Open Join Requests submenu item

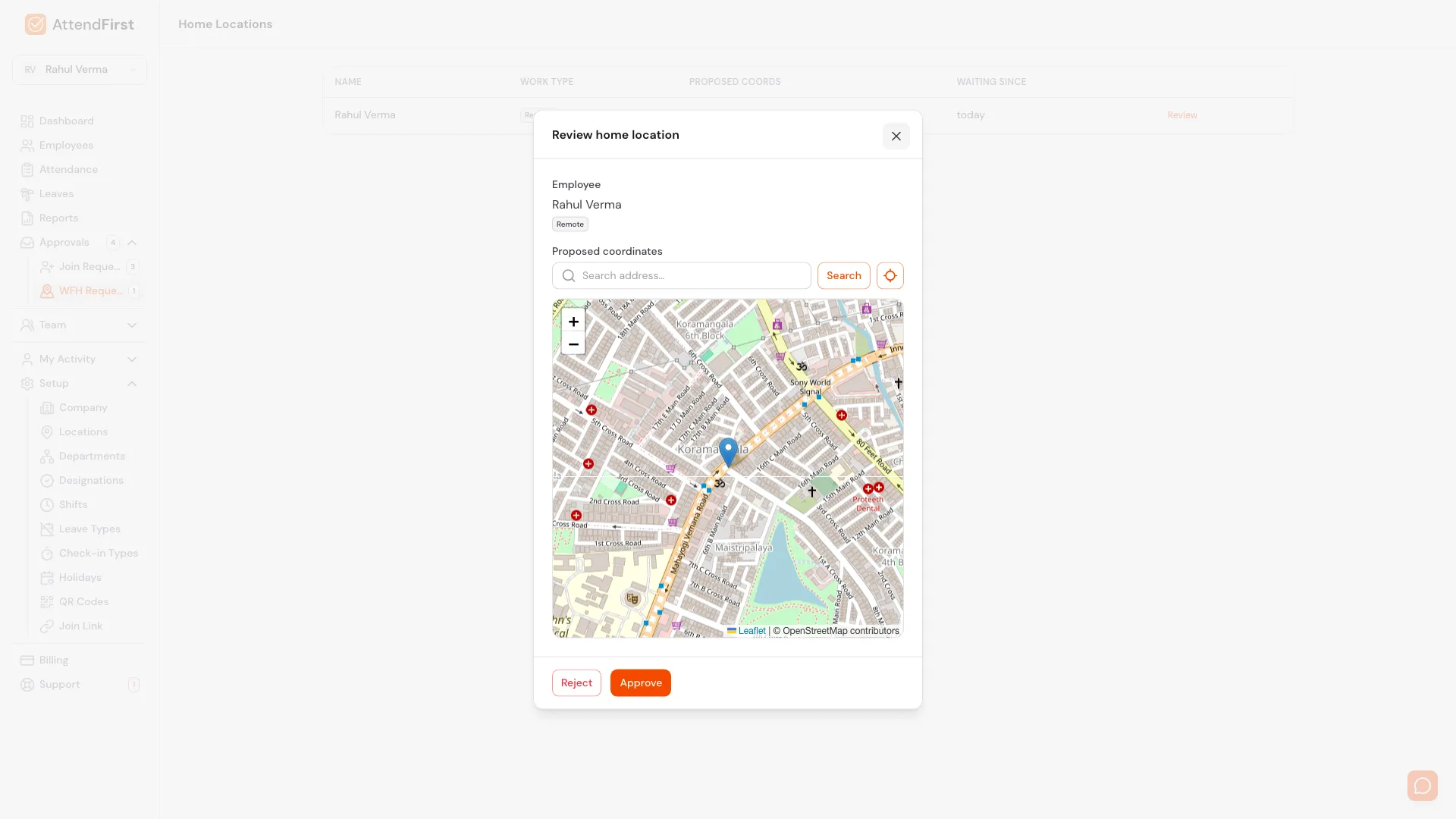click(89, 267)
